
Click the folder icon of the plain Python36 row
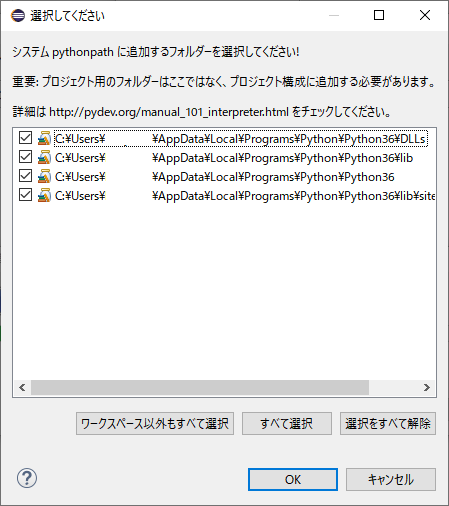click(x=44, y=176)
